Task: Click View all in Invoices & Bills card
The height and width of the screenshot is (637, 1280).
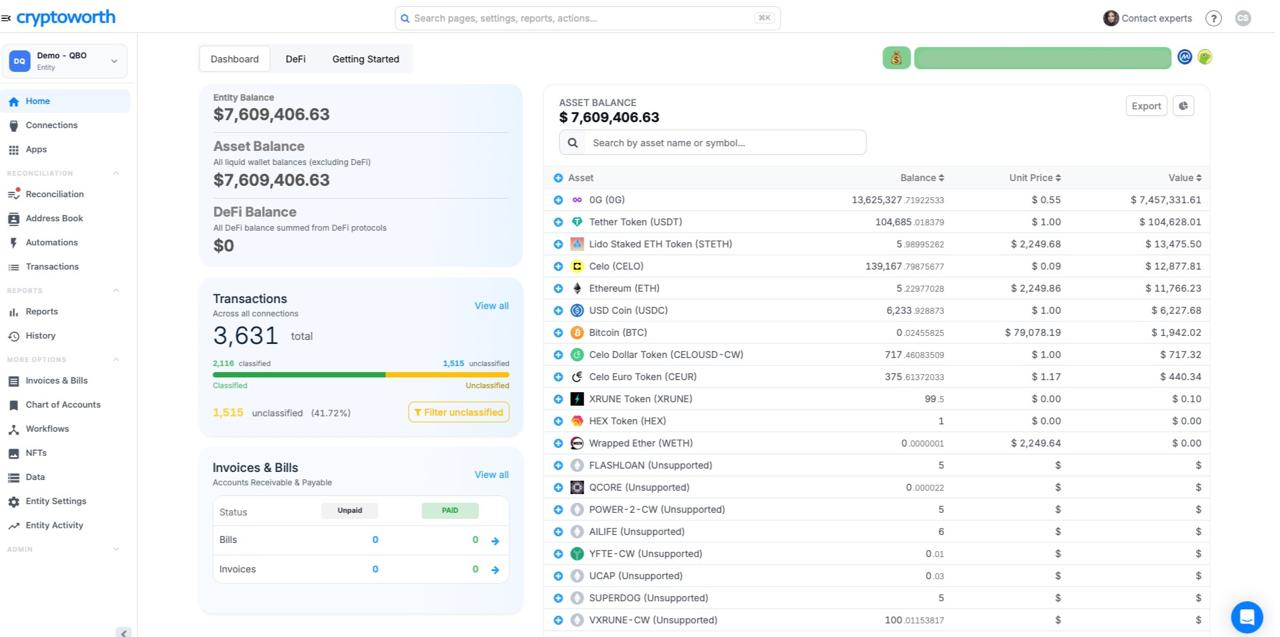Action: (x=491, y=475)
